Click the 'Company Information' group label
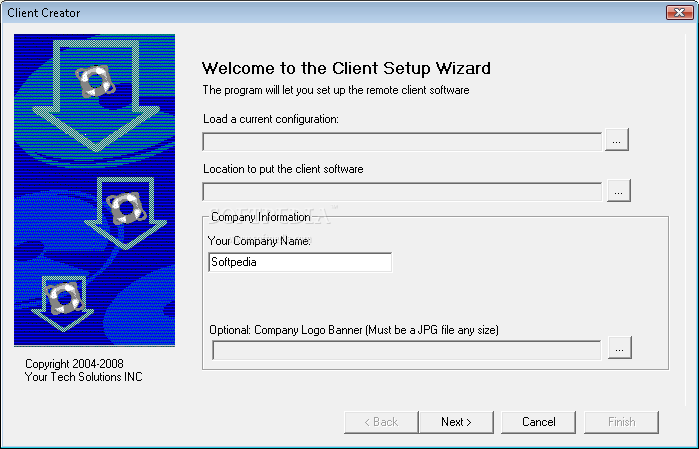Viewport: 699px width, 449px height. click(261, 217)
